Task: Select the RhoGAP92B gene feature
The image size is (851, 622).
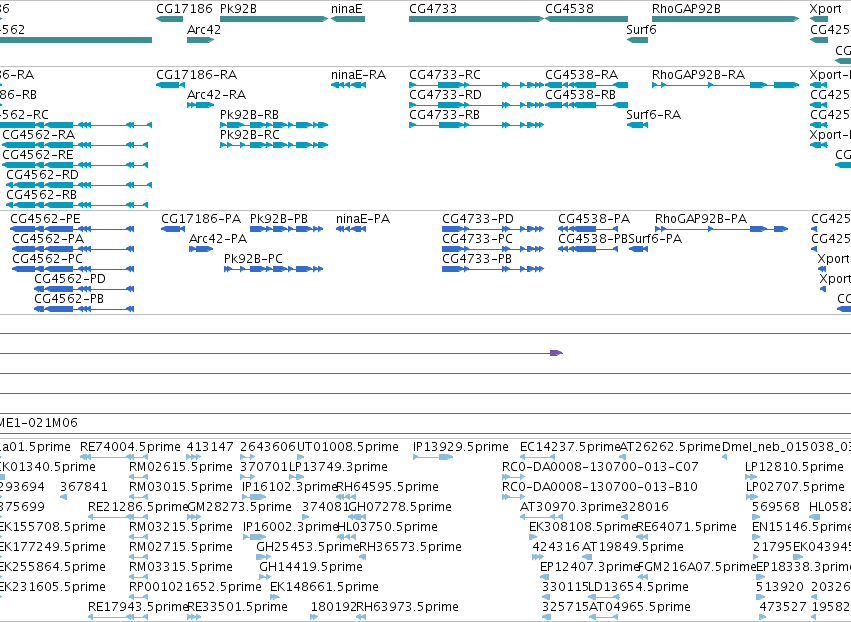Action: point(726,19)
